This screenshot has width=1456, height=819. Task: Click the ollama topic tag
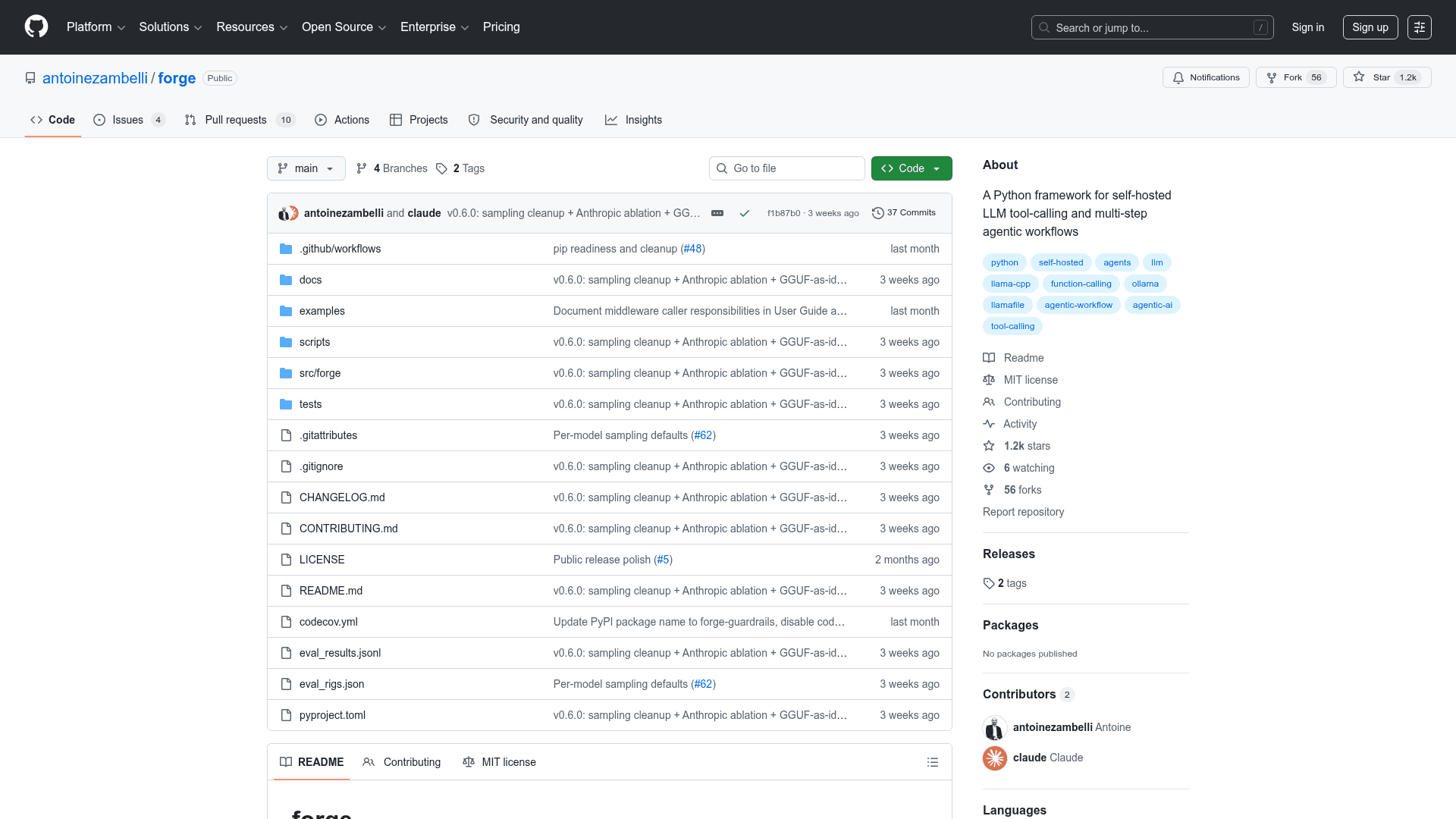1145,284
